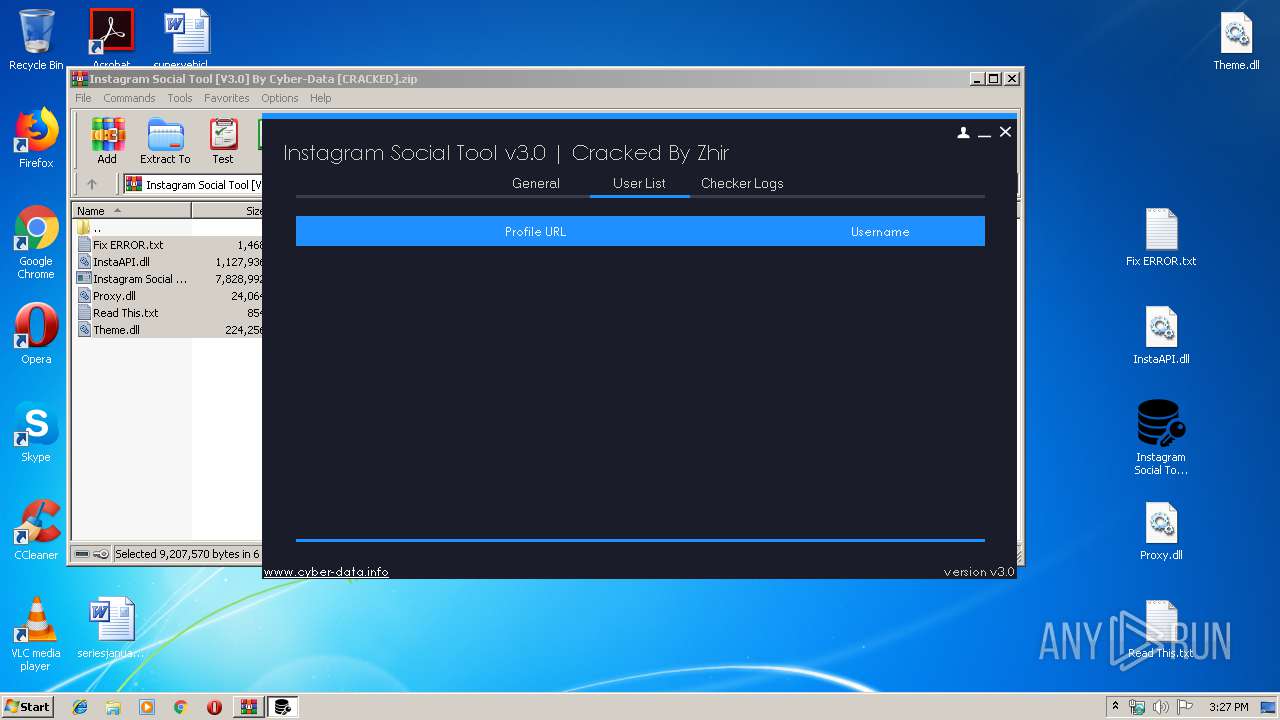Viewport: 1280px width, 720px height.
Task: Click the Test toolbar icon in WinRAR
Action: [x=223, y=141]
